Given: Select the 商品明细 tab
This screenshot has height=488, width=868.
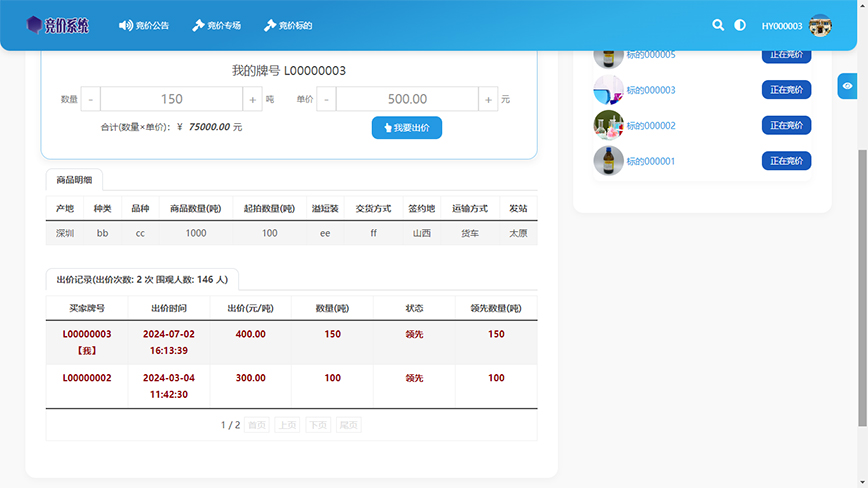Looking at the screenshot, I should coord(74,180).
